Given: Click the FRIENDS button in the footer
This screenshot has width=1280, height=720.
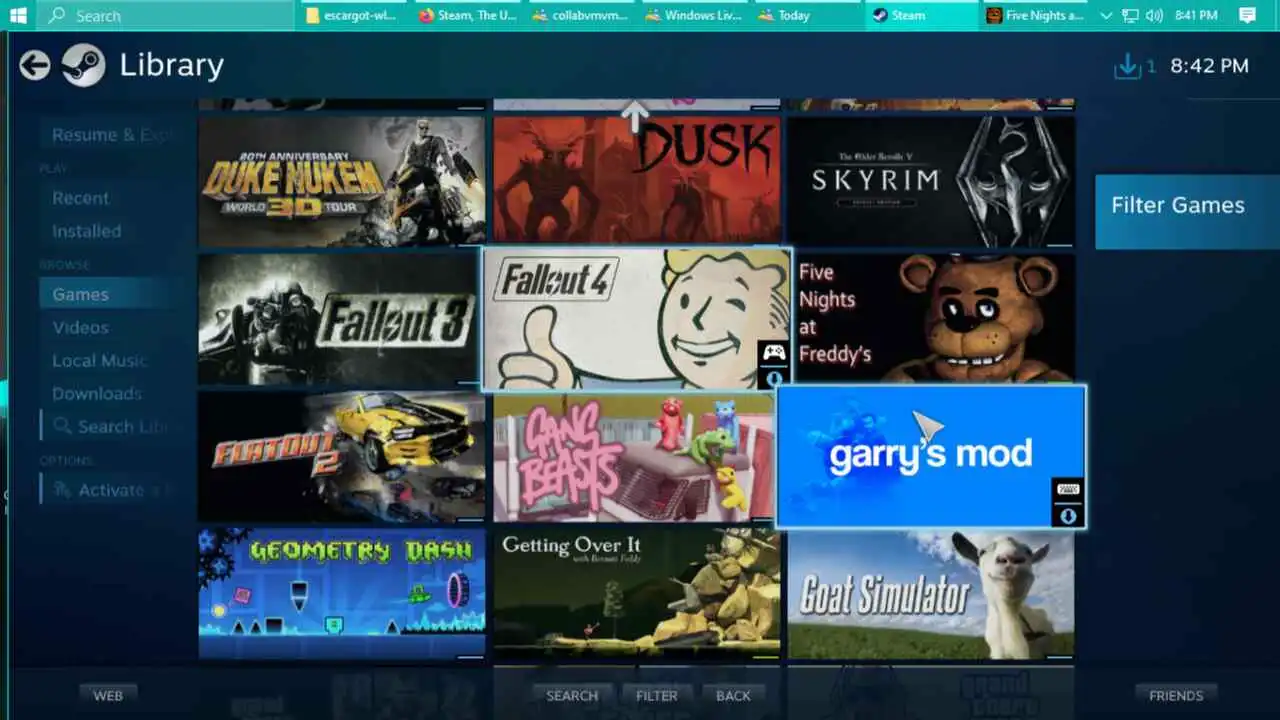Looking at the screenshot, I should tap(1176, 695).
